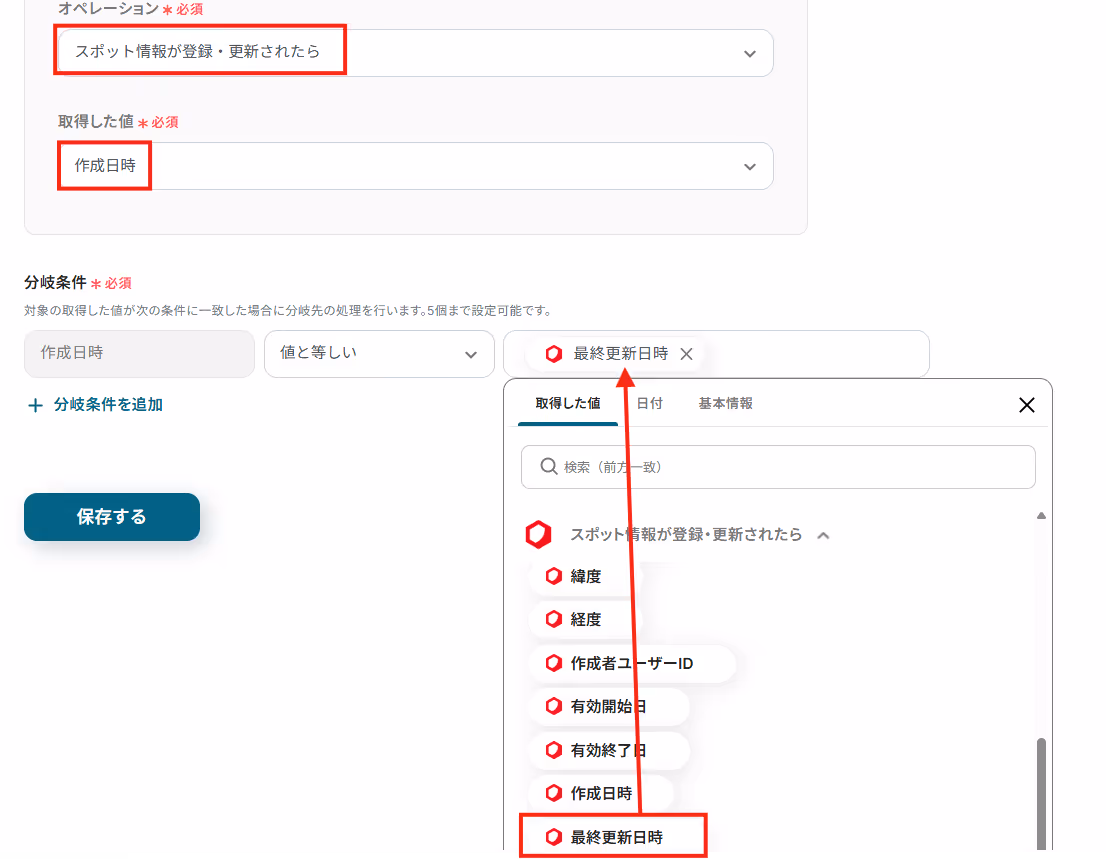Click the red hexagon icon beside 経度
The height and width of the screenshot is (859, 1106).
pyautogui.click(x=554, y=619)
